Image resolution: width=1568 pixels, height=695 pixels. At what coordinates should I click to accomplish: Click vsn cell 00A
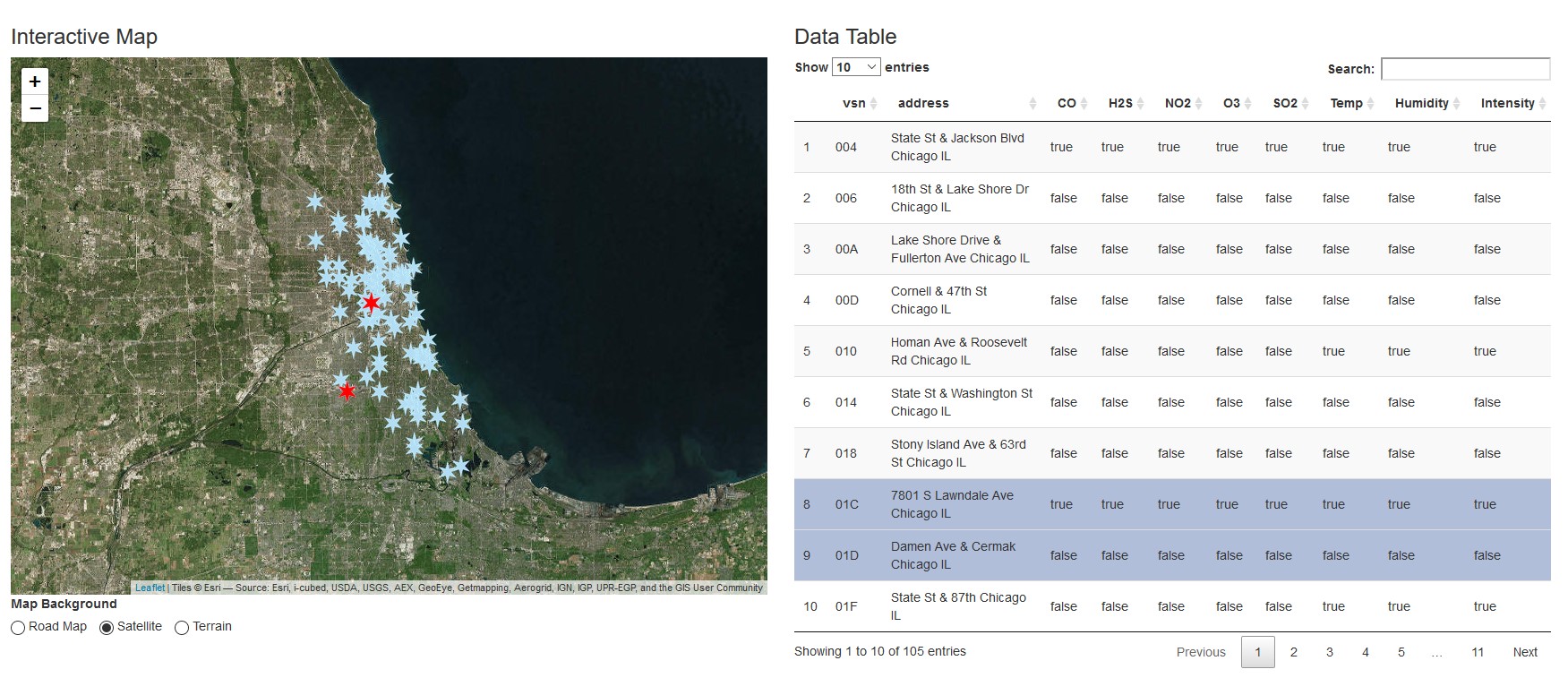(846, 249)
